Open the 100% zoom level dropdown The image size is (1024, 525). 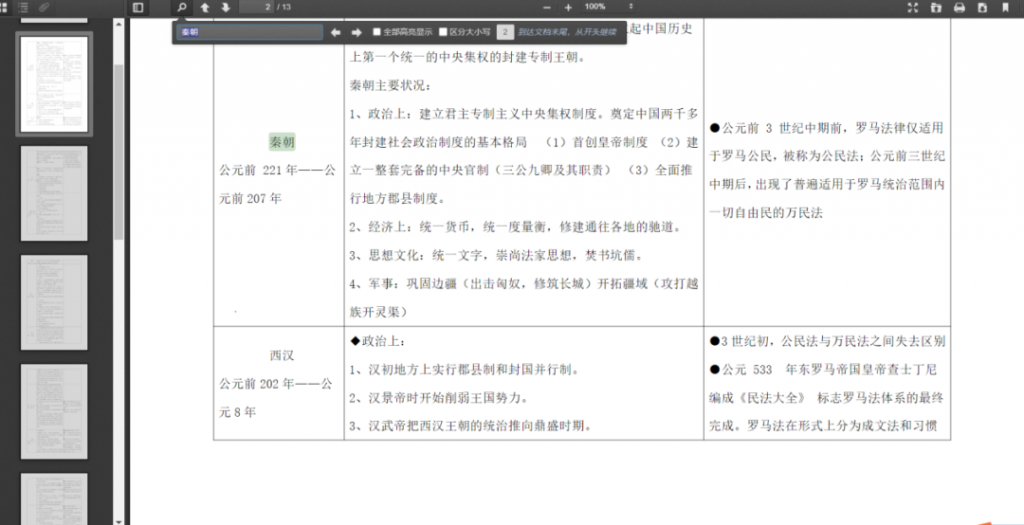[x=609, y=7]
